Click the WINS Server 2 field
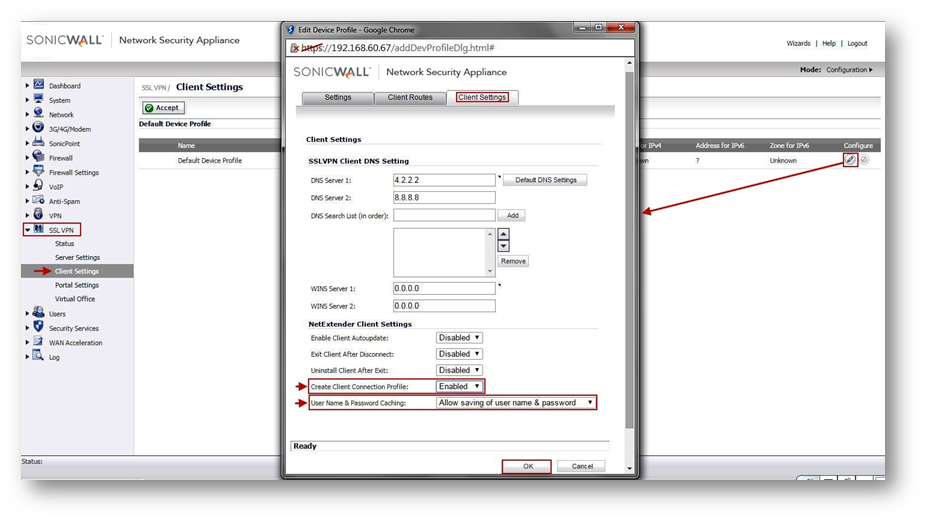 [444, 306]
